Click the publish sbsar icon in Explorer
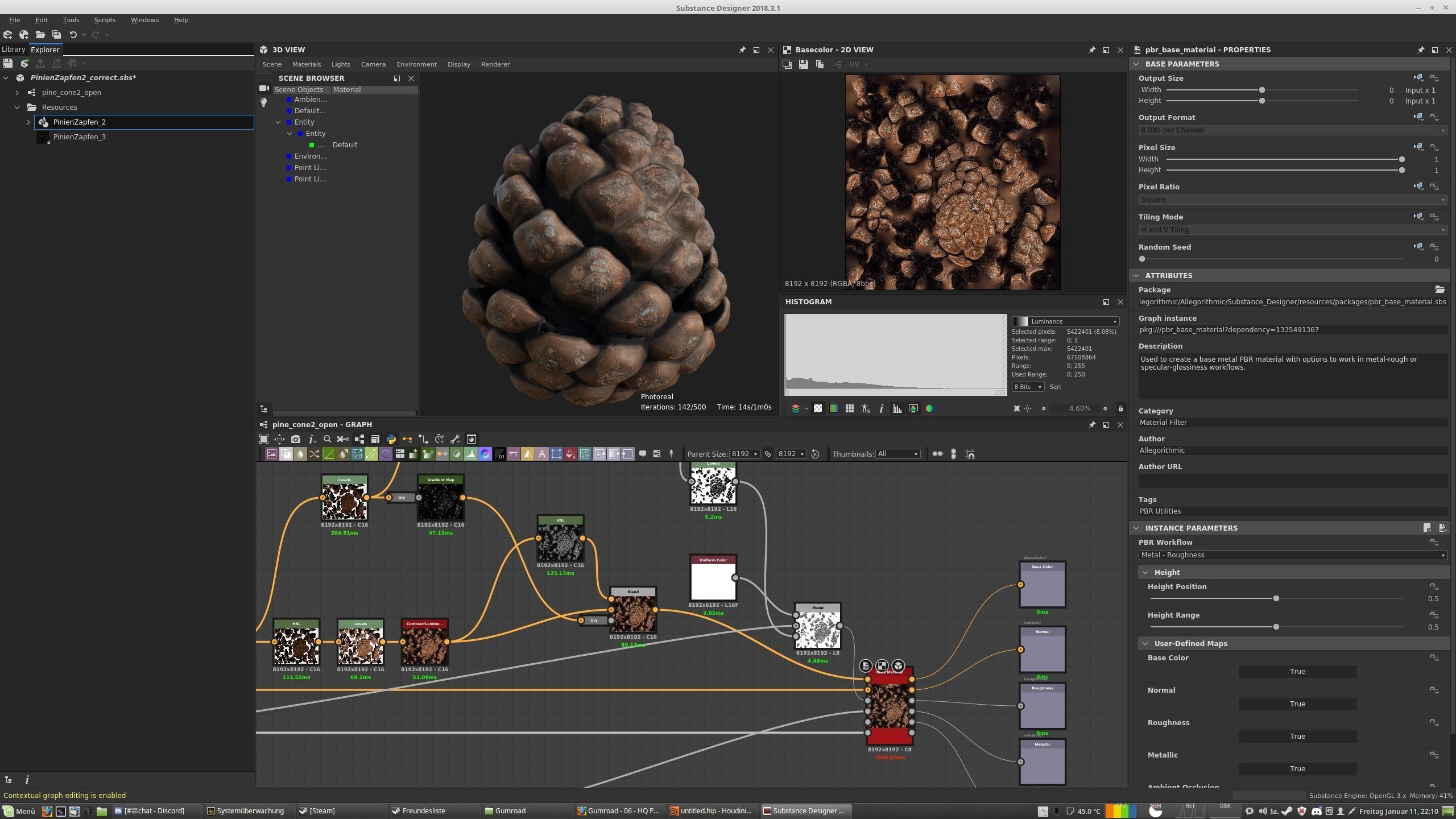 (40, 63)
